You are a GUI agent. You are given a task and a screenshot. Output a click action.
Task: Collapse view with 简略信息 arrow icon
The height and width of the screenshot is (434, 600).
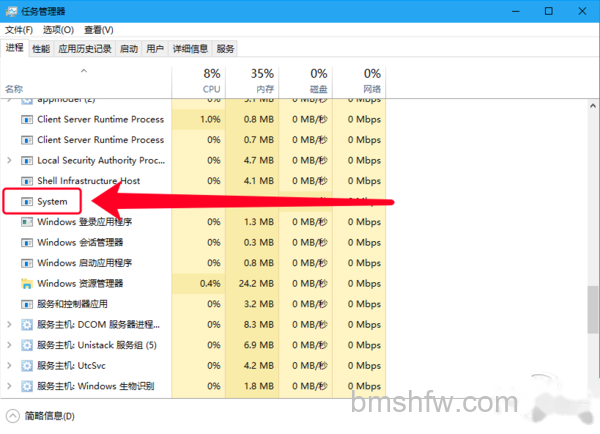[13, 416]
